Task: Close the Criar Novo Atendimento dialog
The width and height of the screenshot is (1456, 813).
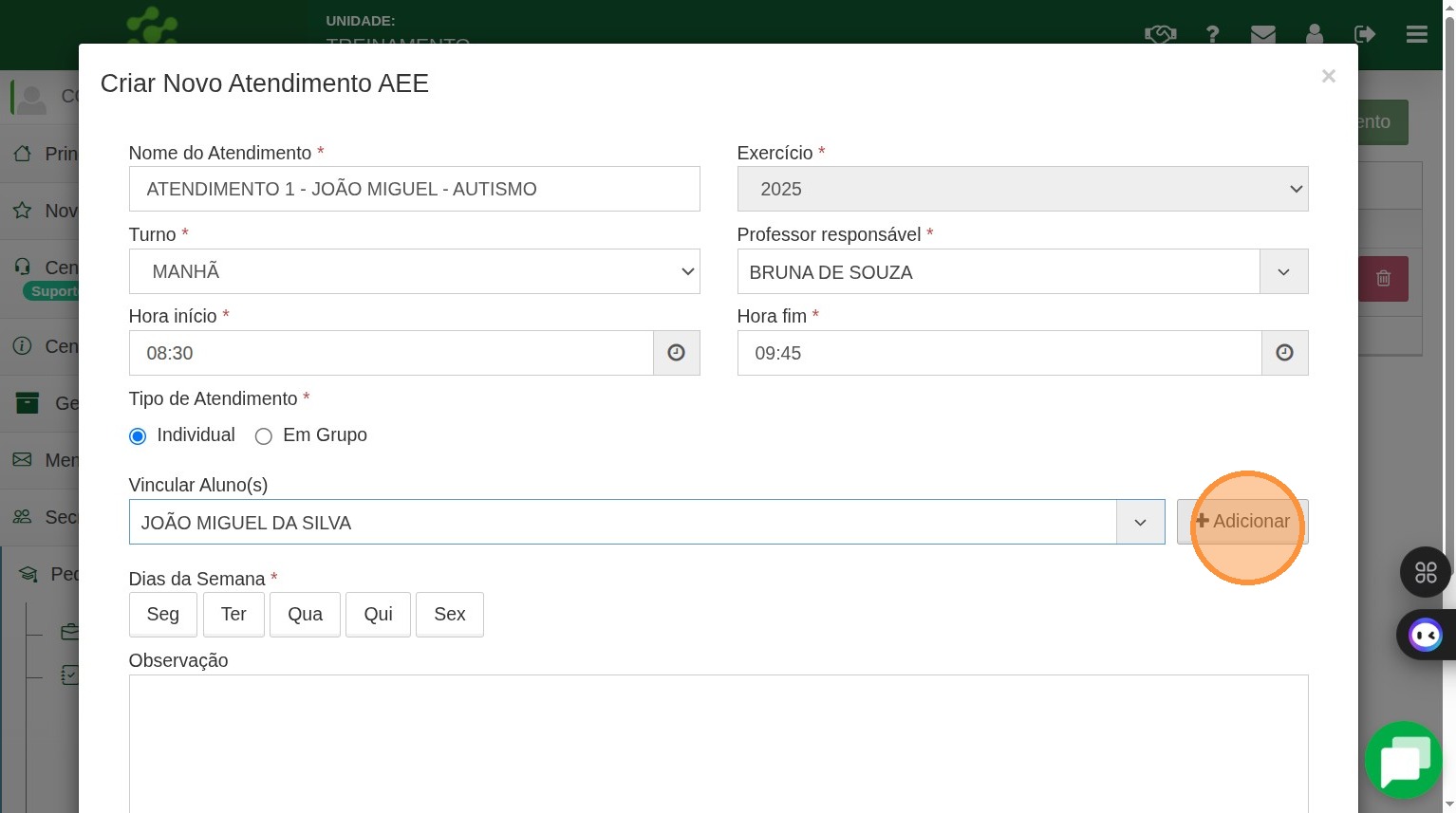Action: 1328,76
